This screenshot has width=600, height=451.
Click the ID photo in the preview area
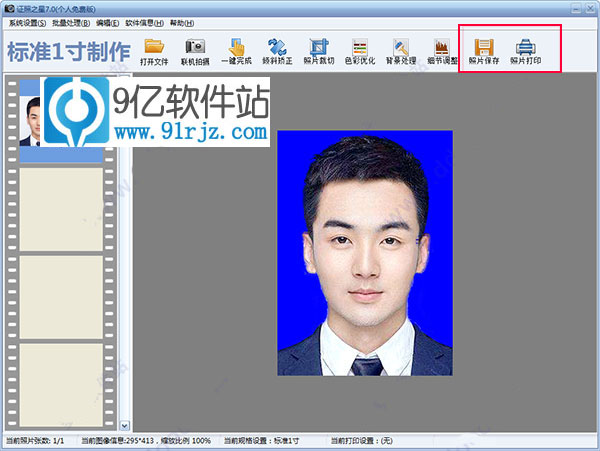coord(364,252)
